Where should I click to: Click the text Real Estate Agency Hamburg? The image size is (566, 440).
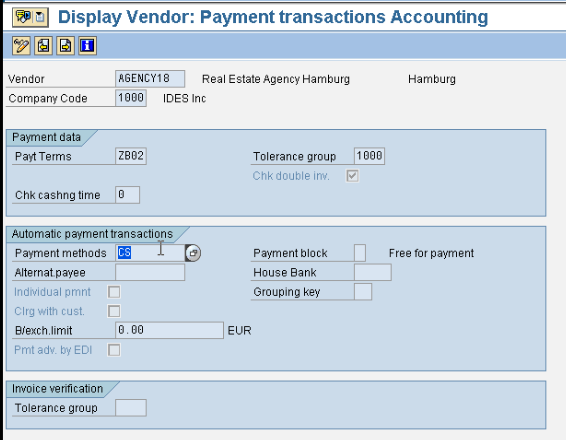coord(276,79)
